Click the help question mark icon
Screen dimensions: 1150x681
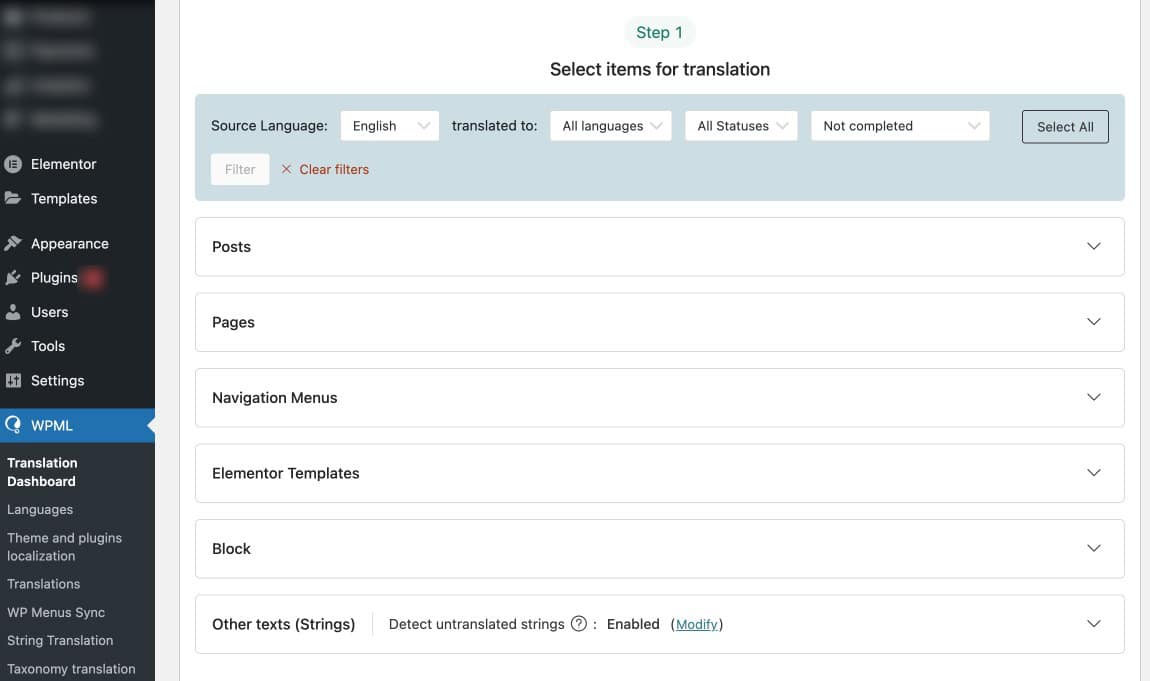pos(579,624)
